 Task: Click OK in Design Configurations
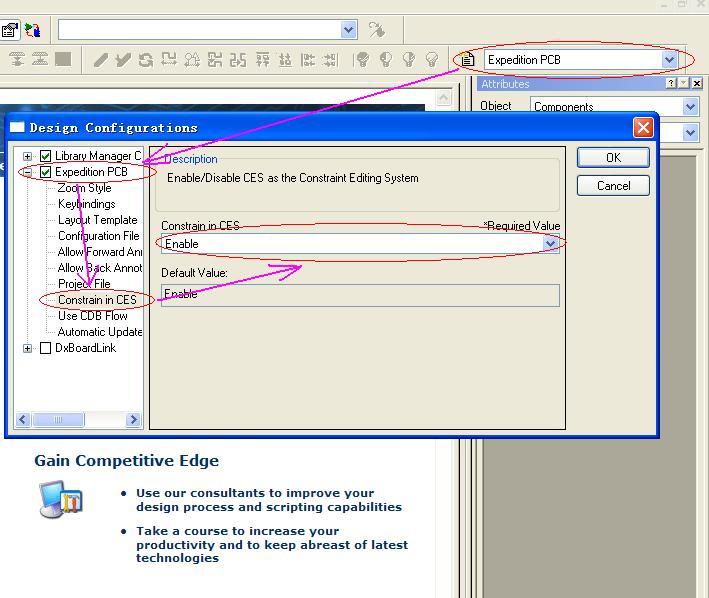(613, 158)
